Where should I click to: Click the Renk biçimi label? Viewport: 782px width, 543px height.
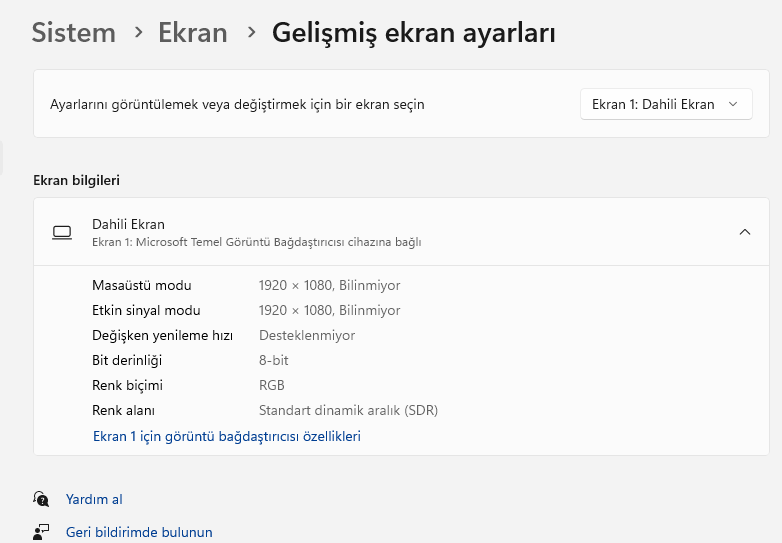128,385
